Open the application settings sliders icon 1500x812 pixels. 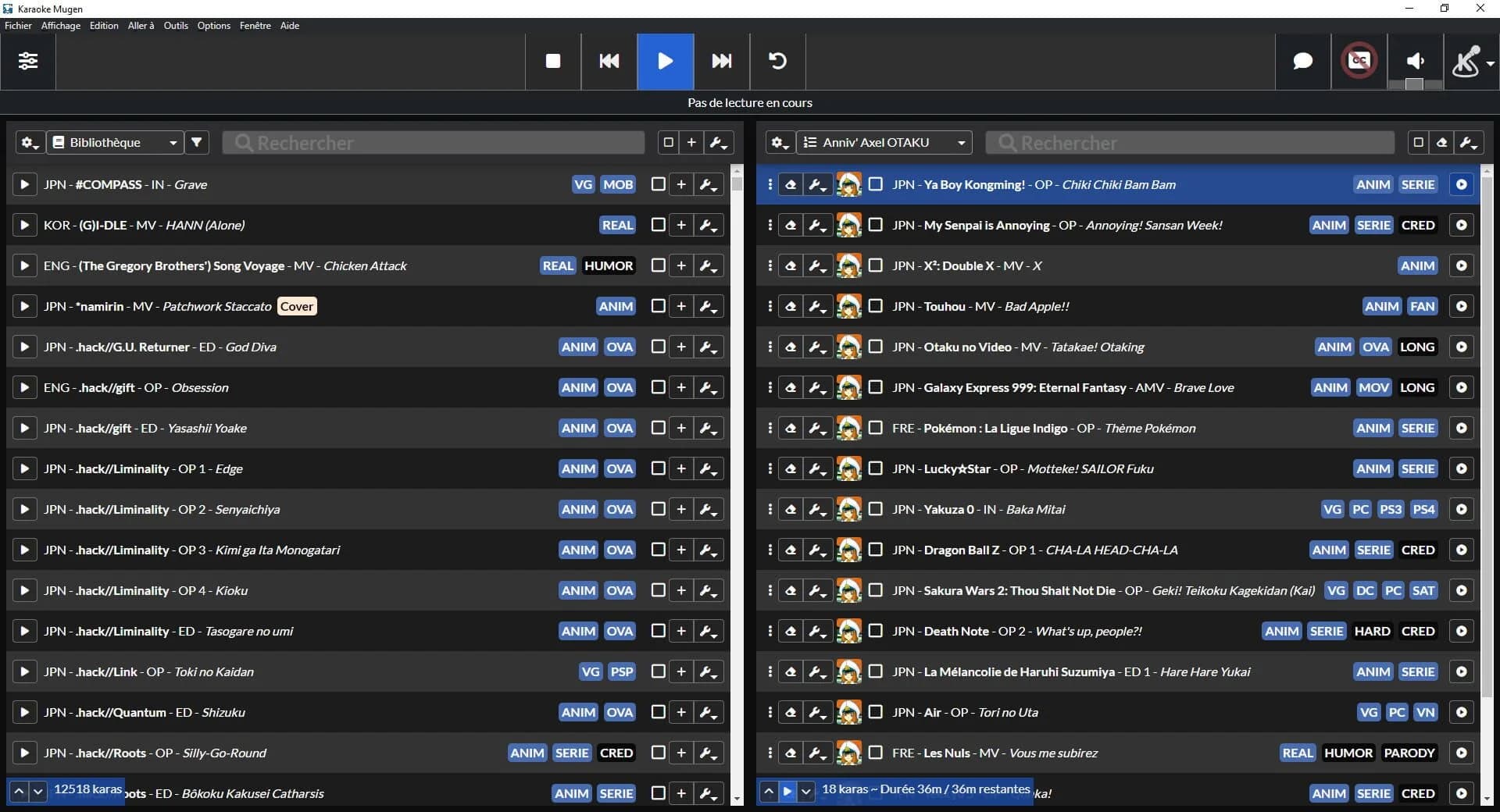[x=27, y=61]
